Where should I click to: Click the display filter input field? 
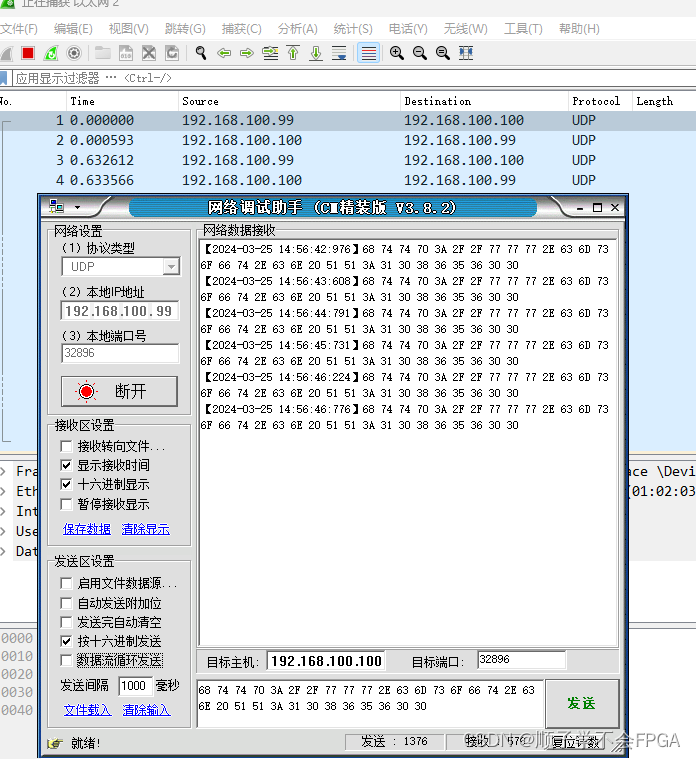click(353, 78)
